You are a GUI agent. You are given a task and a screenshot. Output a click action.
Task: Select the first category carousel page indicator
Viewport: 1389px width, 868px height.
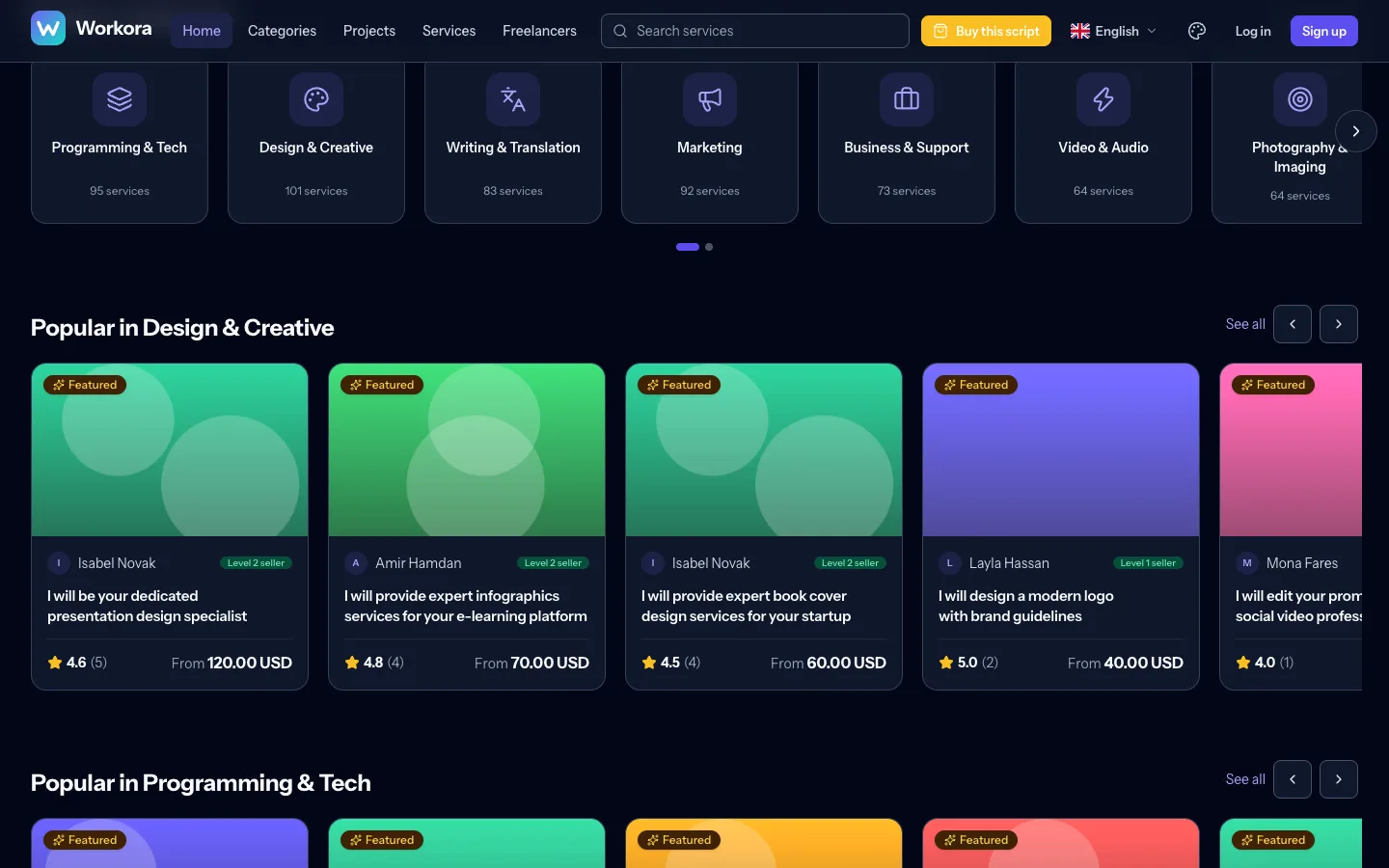click(x=688, y=247)
